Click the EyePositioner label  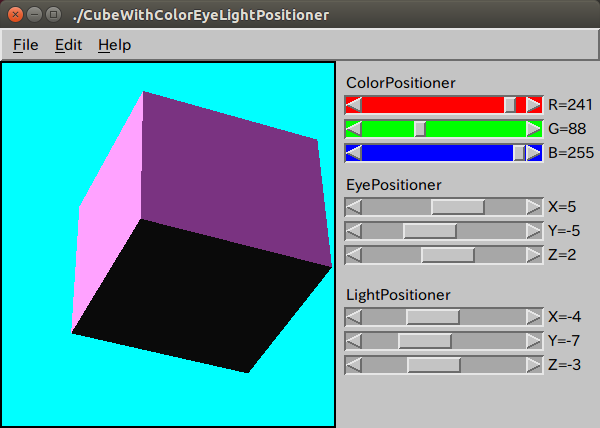pos(394,185)
